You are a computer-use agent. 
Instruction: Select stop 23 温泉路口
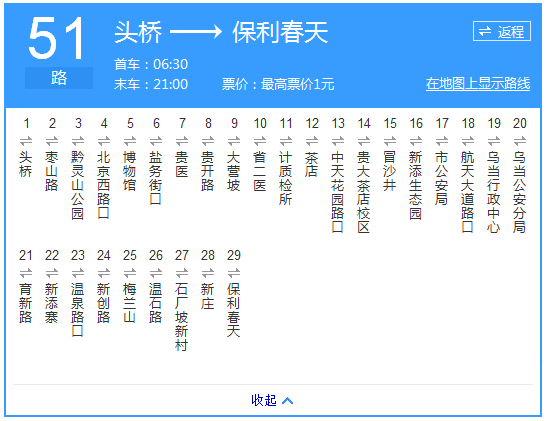click(x=78, y=310)
